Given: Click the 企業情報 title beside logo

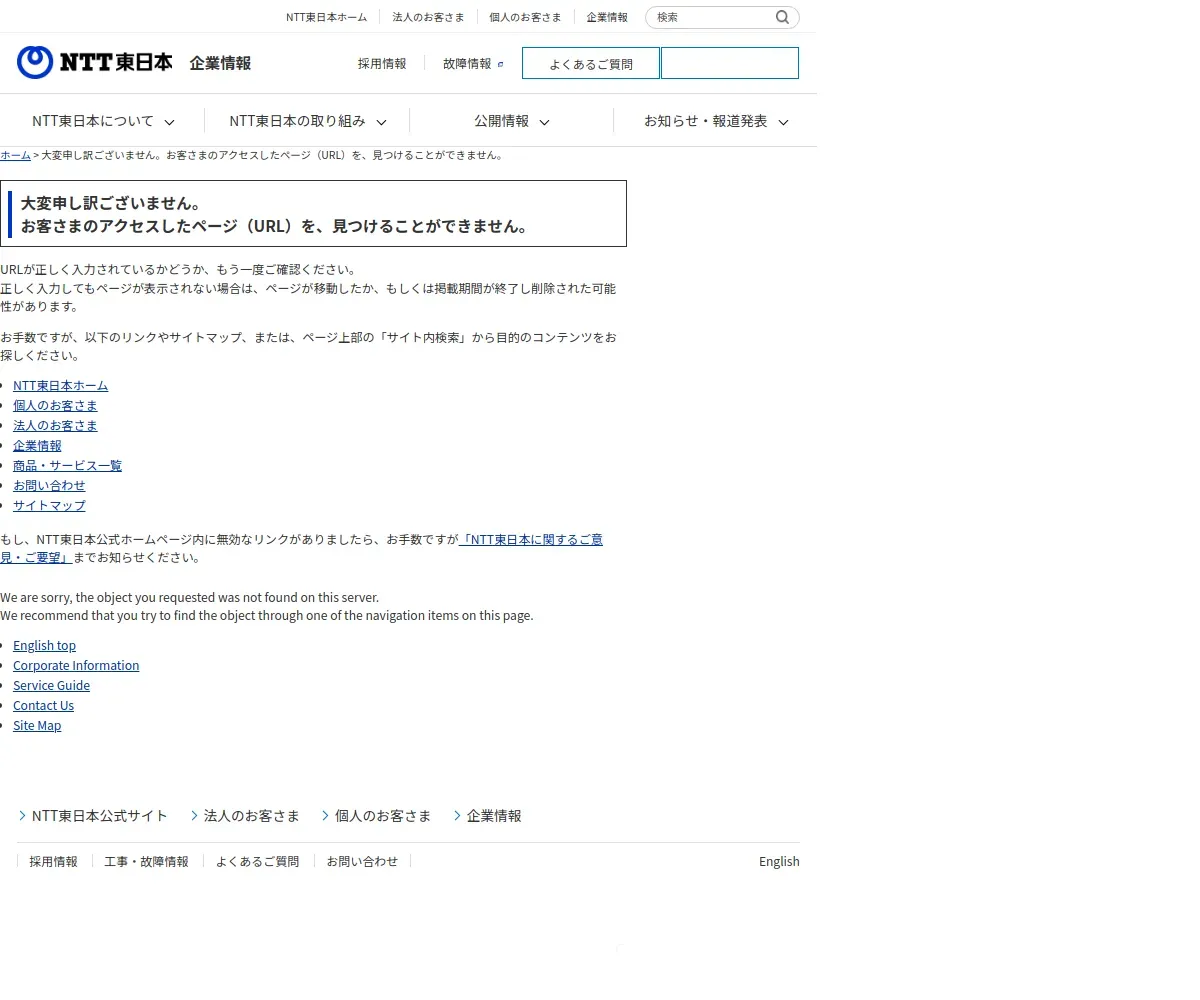Looking at the screenshot, I should (220, 63).
